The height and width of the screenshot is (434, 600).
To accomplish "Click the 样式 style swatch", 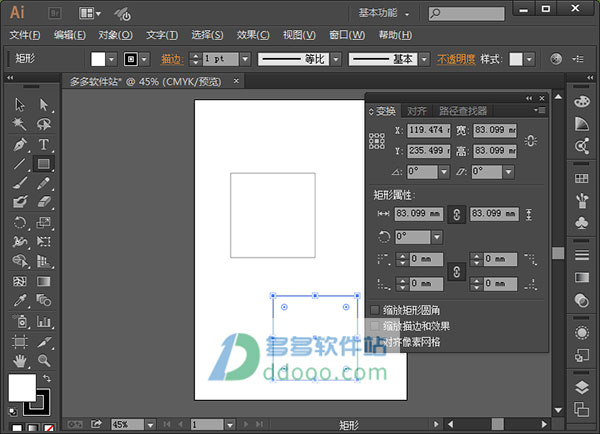I will [x=516, y=59].
